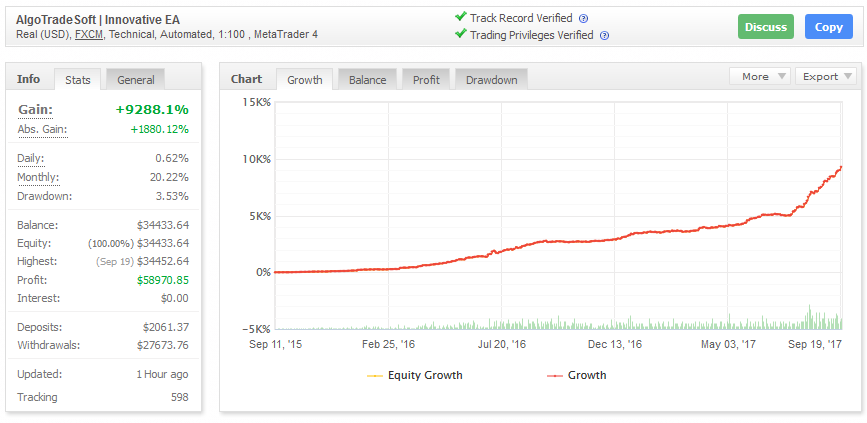Image resolution: width=867 pixels, height=423 pixels.
Task: Select the Stats tab
Action: coord(77,80)
